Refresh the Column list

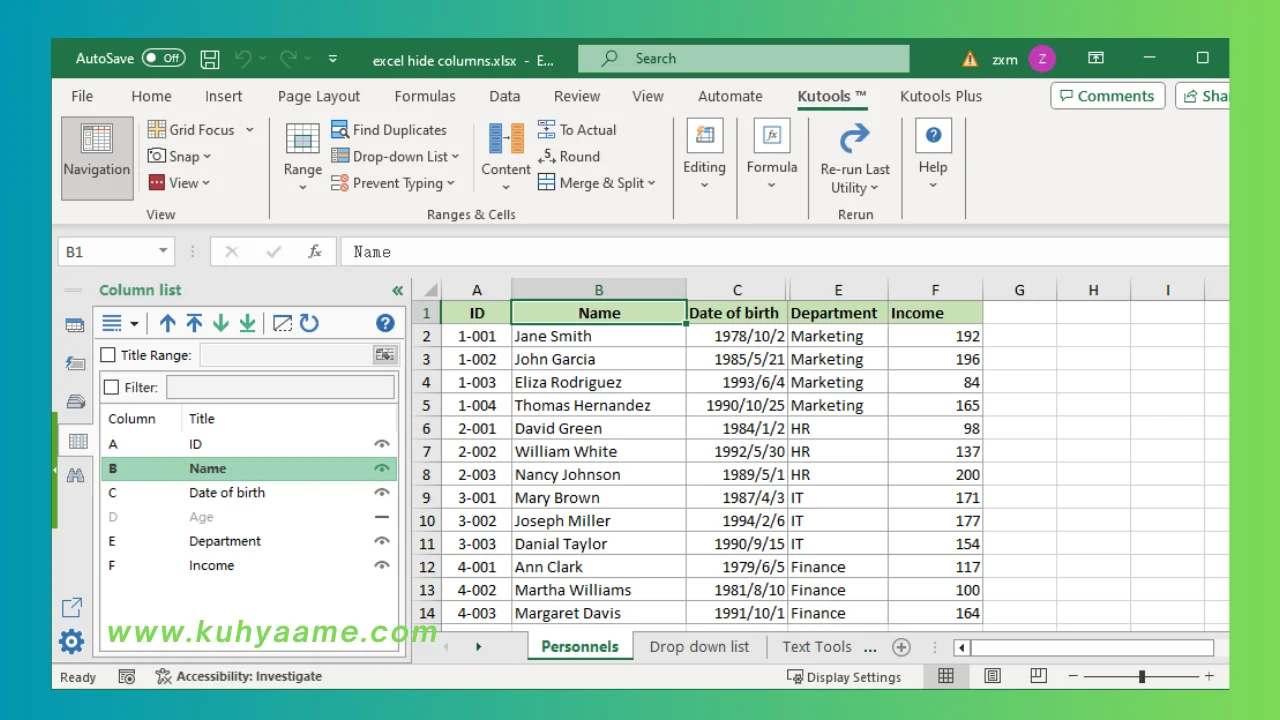309,323
